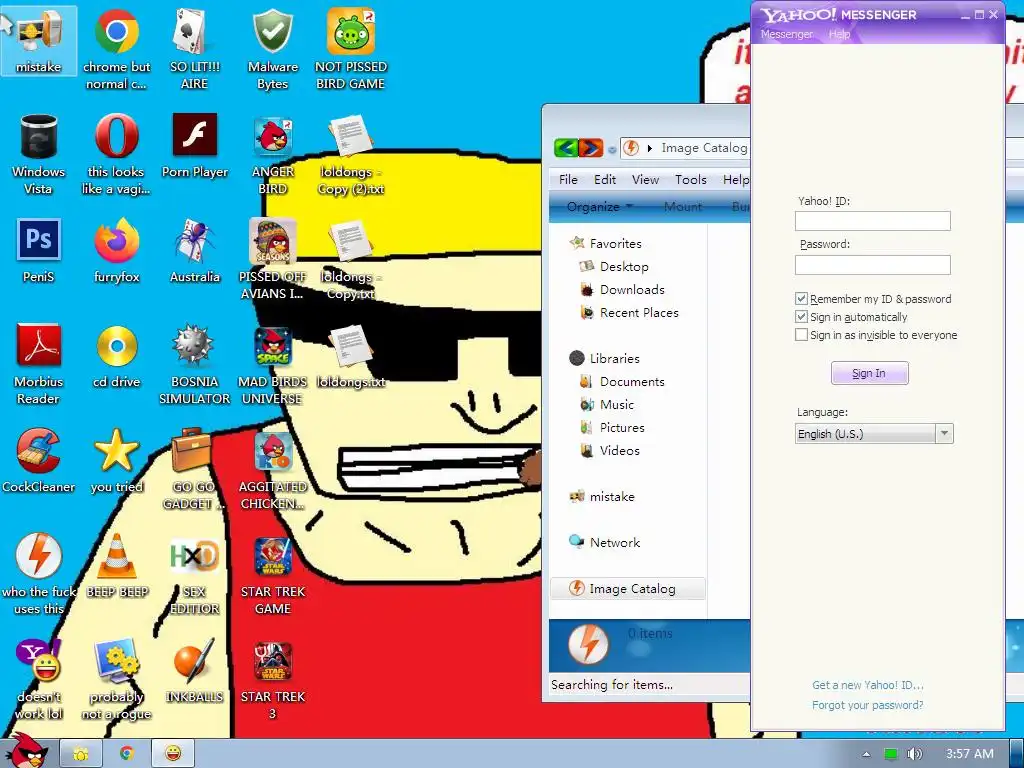
Task: Open the 'Windows Vista' recycle bin icon
Action: [x=39, y=154]
